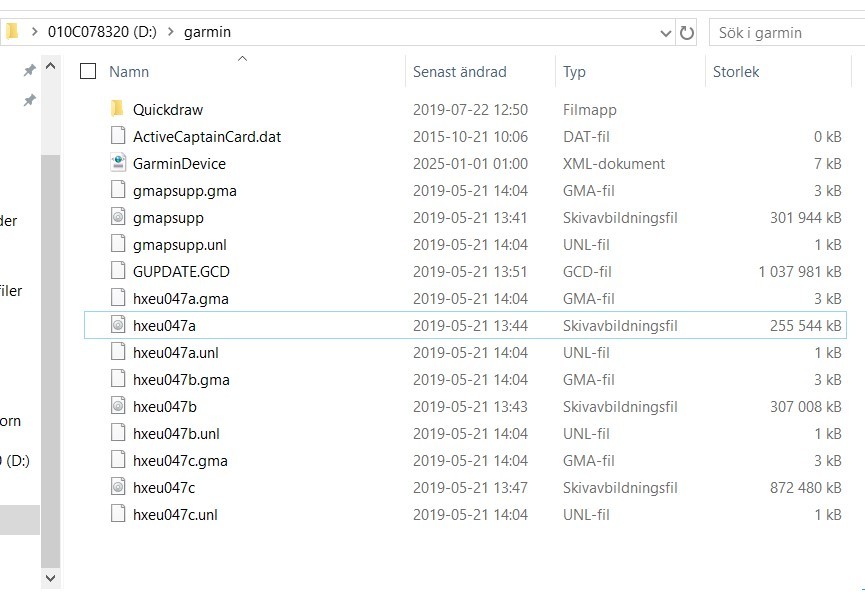This screenshot has height=599, width=865.
Task: Click the hxeu047a disc image icon
Action: (x=118, y=325)
